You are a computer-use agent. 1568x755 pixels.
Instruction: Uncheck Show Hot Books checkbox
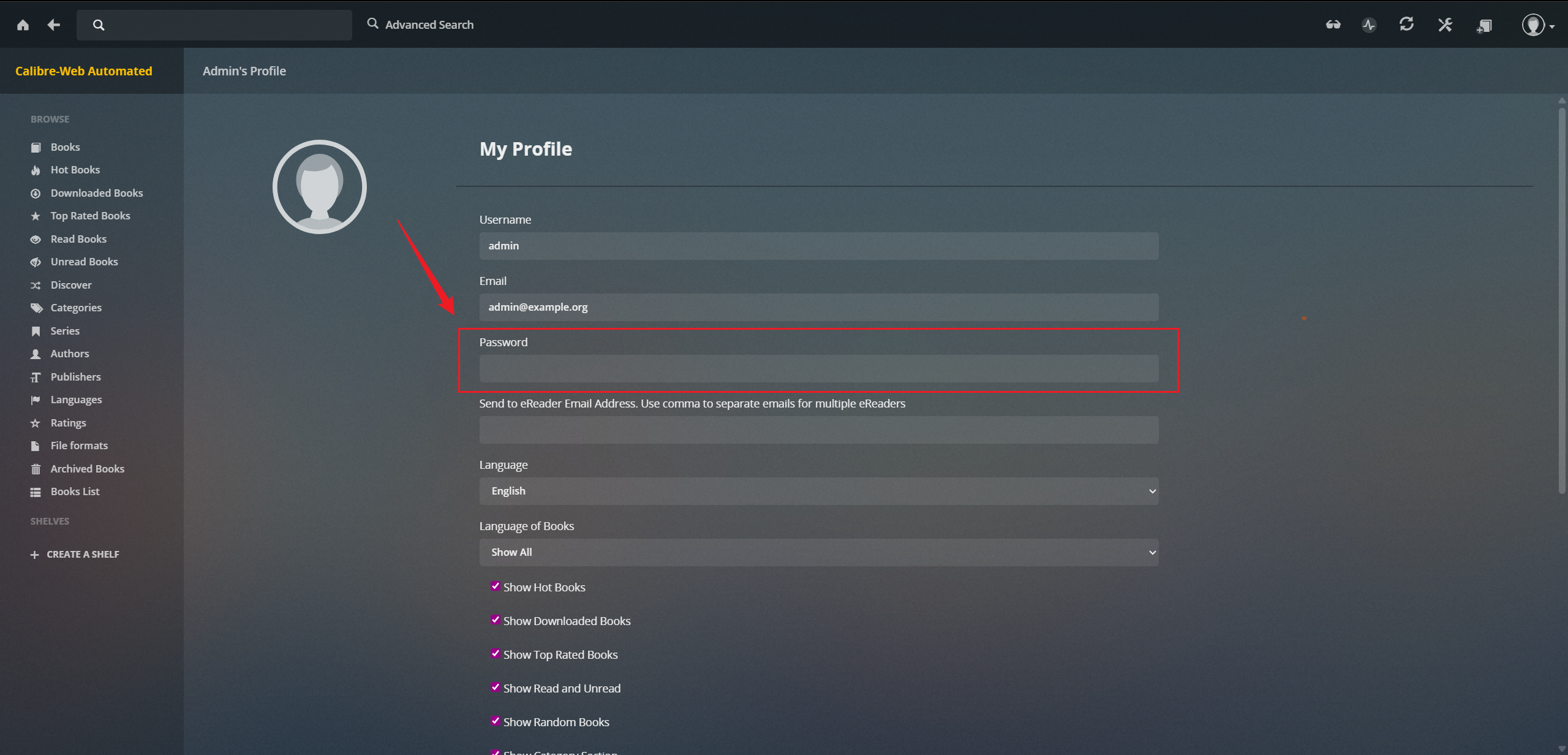pyautogui.click(x=496, y=586)
